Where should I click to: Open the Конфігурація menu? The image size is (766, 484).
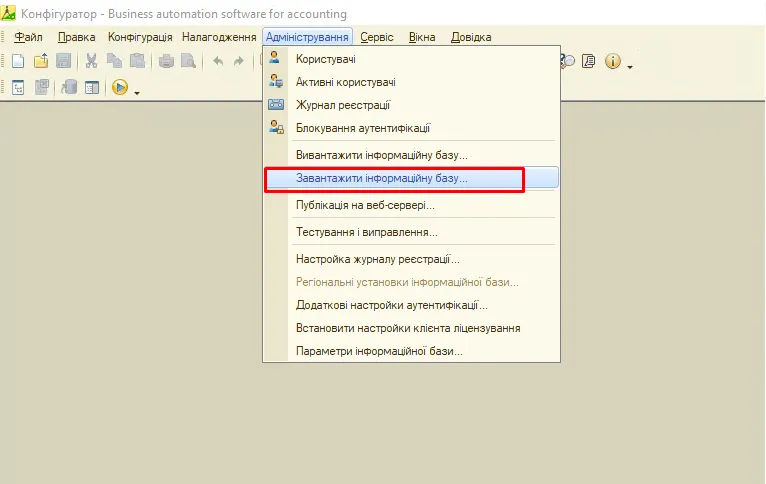(140, 37)
